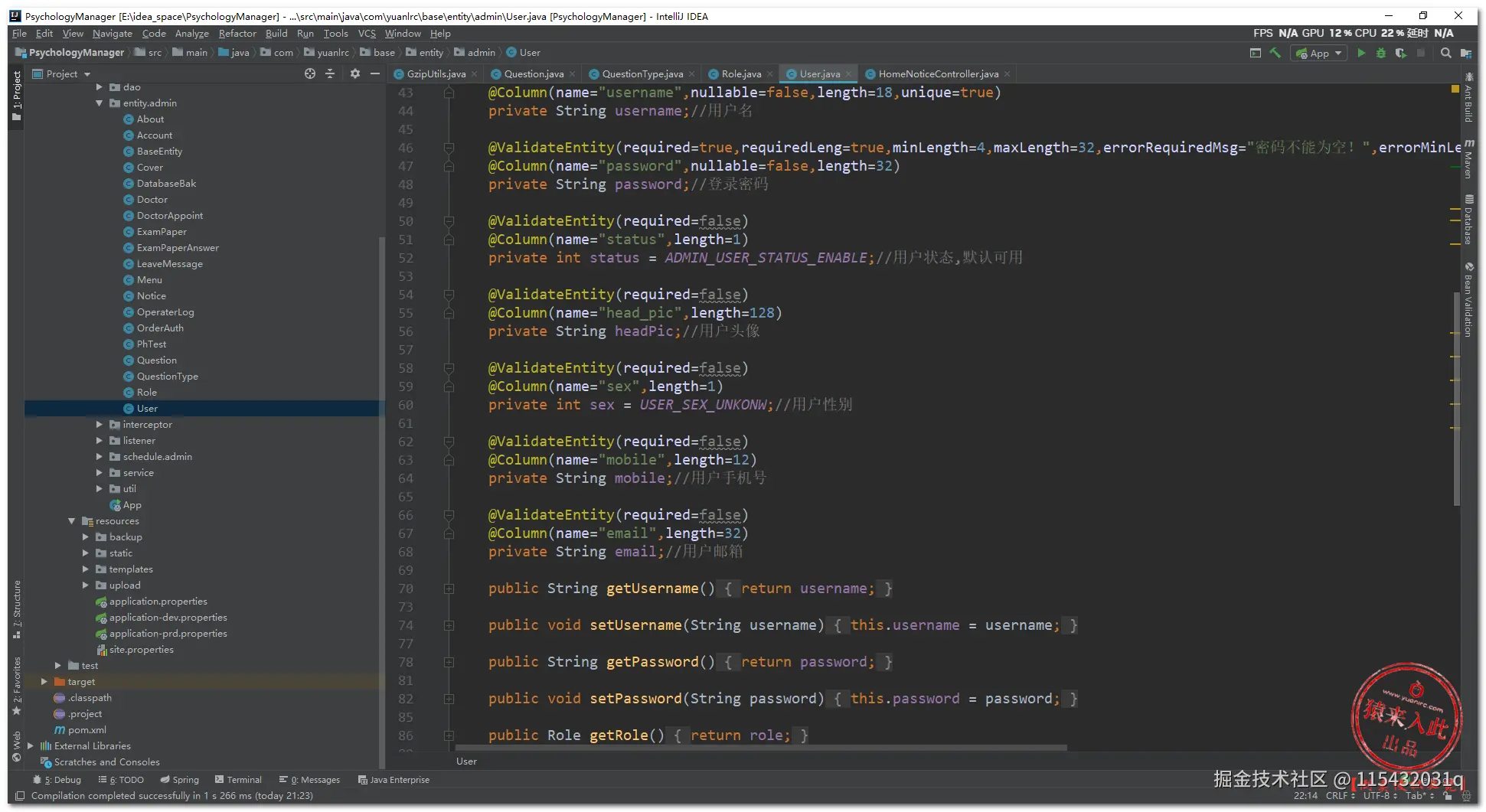The width and height of the screenshot is (1486, 812).
Task: Open the Spring tool window button
Action: 179,780
